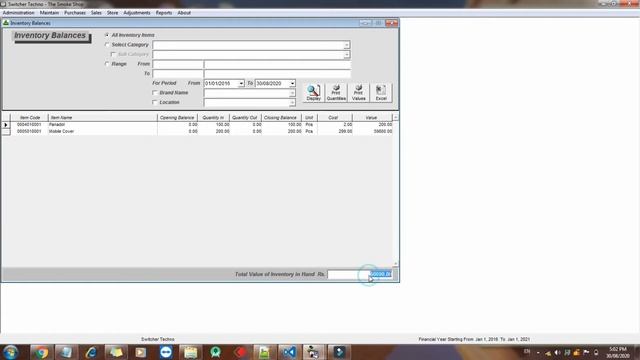
Task: Click the Panadol item name cell
Action: (x=102, y=124)
